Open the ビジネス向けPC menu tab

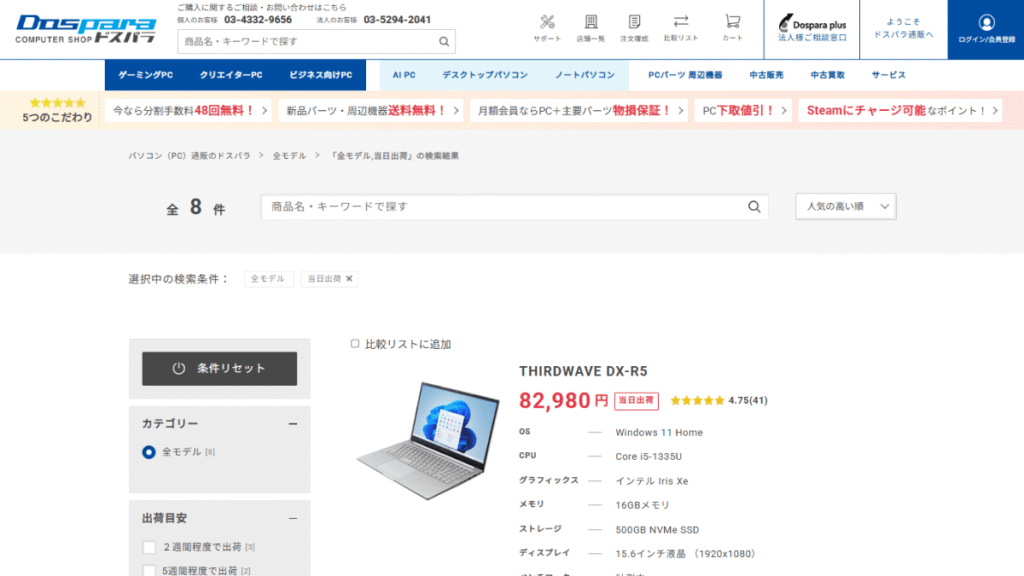321,75
